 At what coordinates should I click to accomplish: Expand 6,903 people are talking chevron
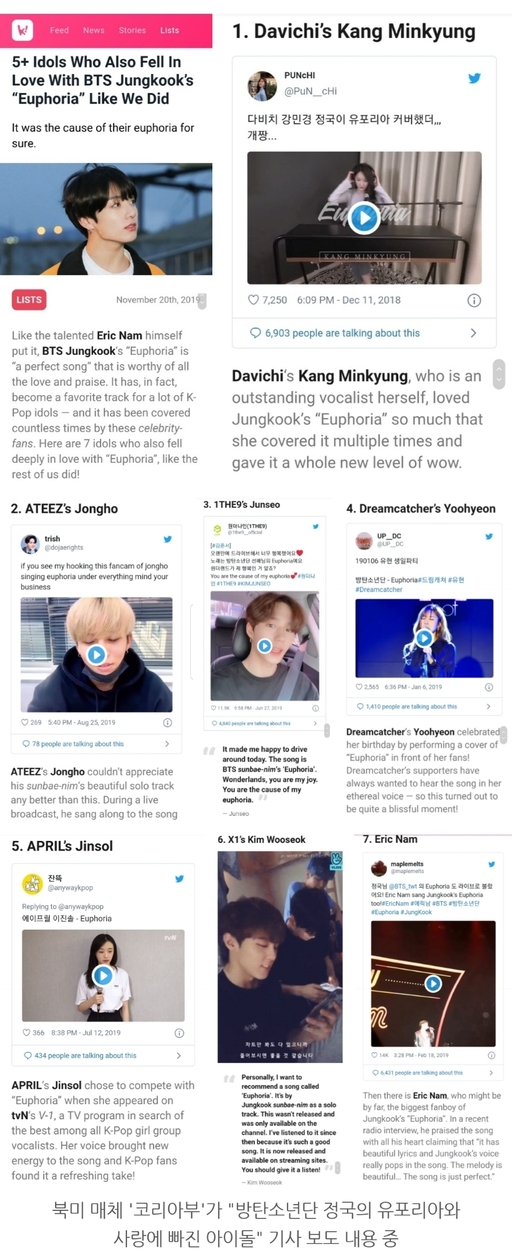pyautogui.click(x=473, y=333)
